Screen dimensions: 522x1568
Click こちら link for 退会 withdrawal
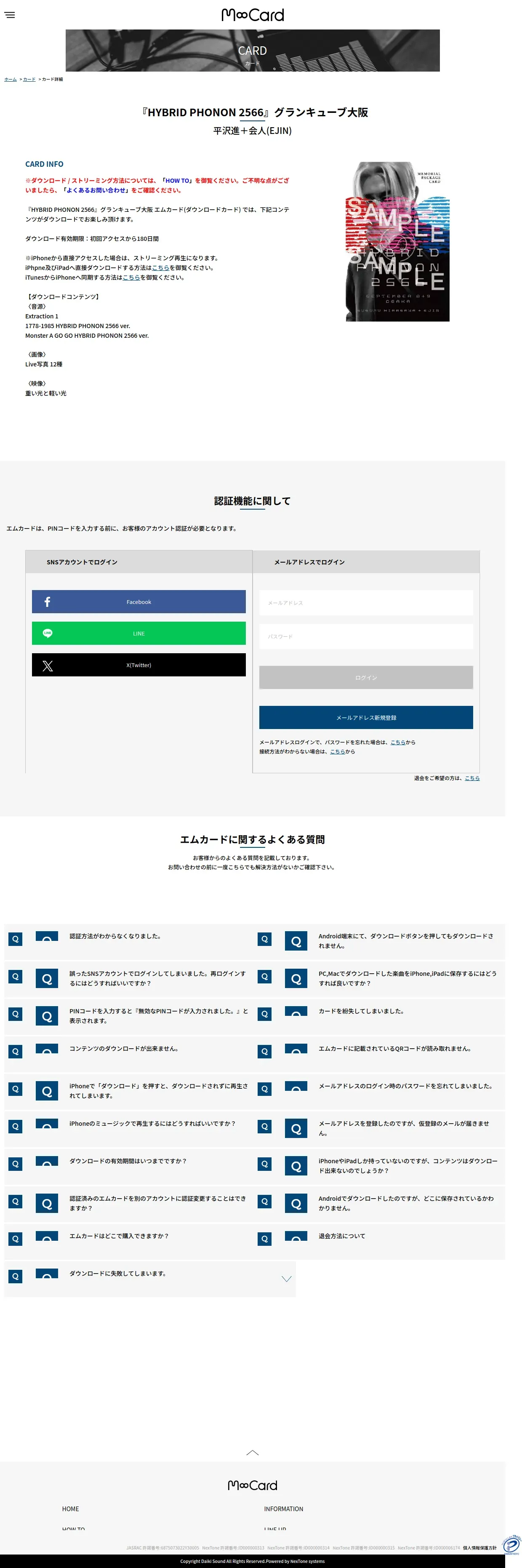(x=472, y=778)
